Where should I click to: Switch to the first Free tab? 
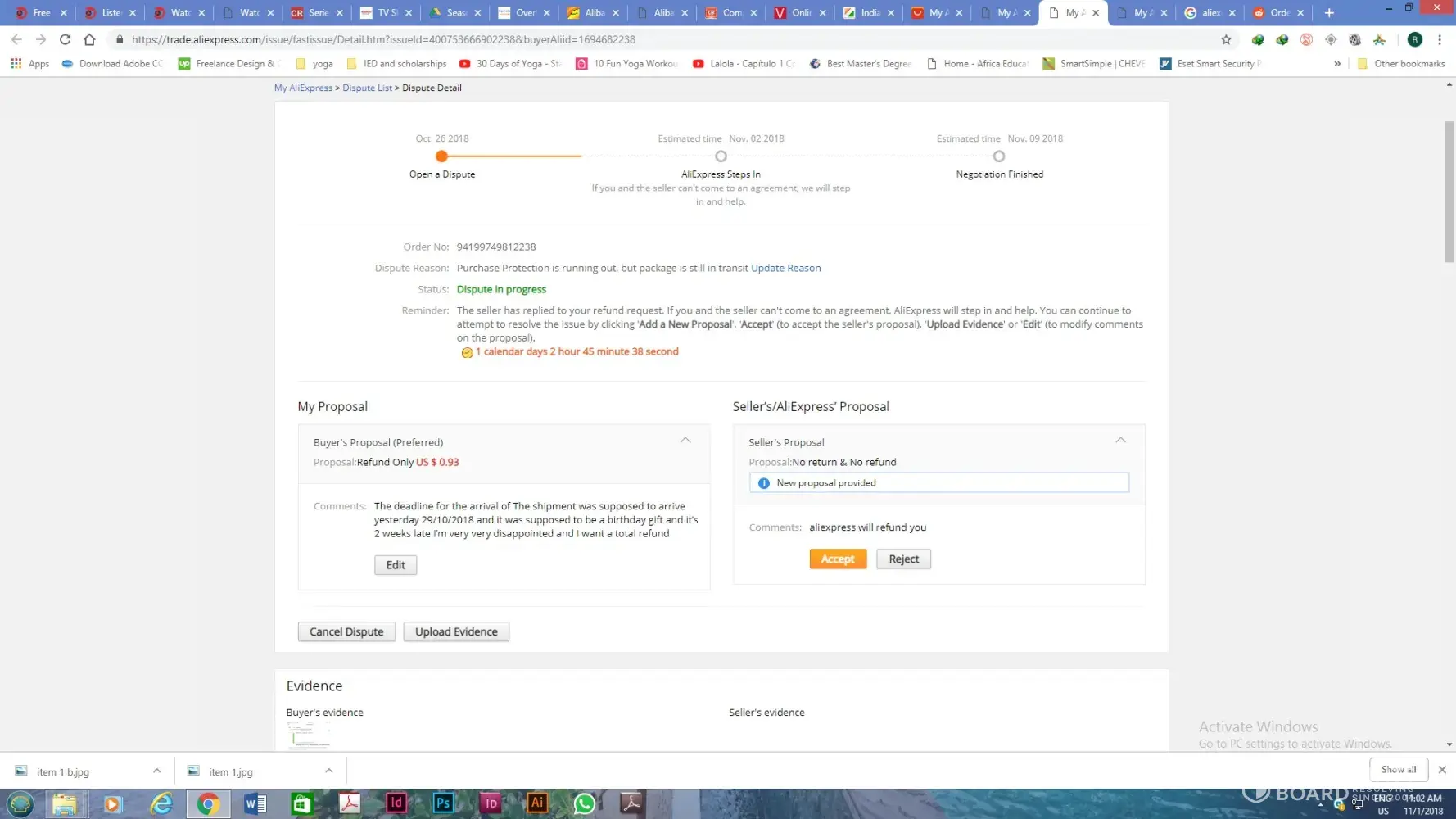[40, 12]
